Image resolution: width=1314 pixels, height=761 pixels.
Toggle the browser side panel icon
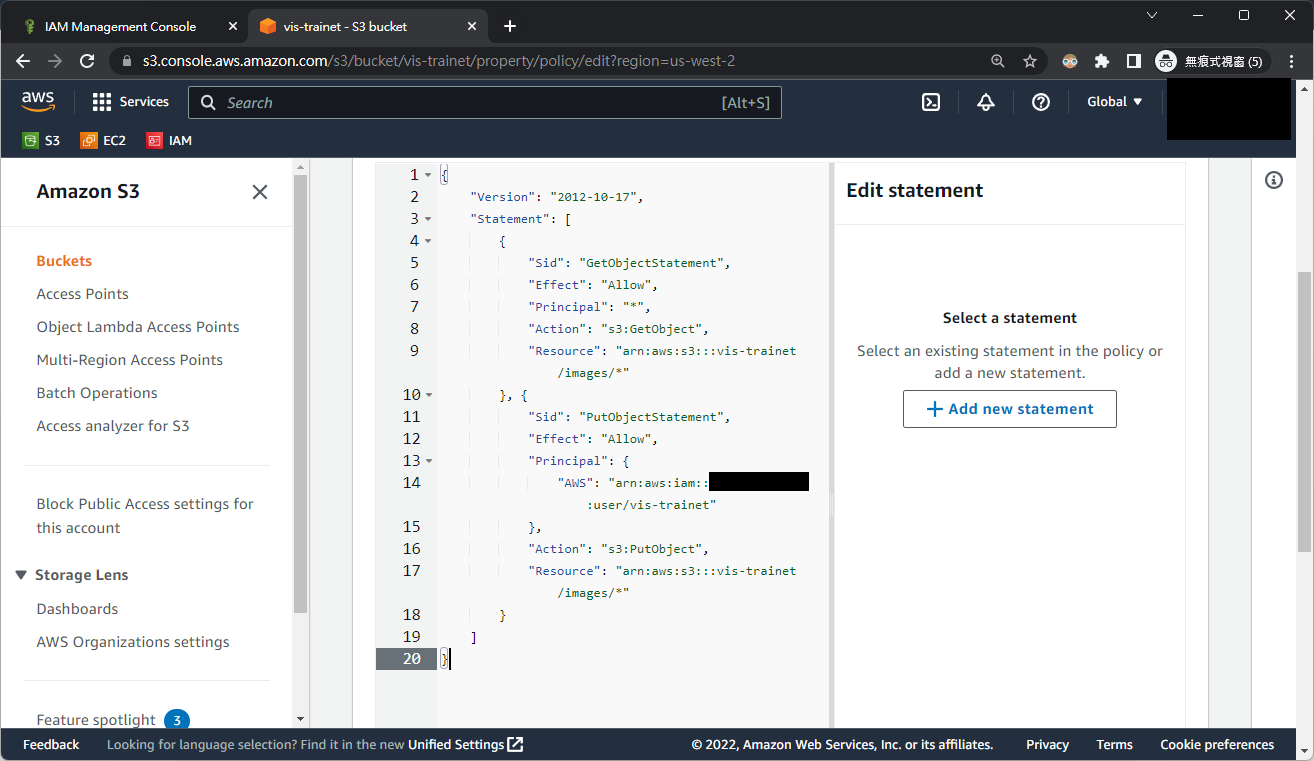(1134, 61)
